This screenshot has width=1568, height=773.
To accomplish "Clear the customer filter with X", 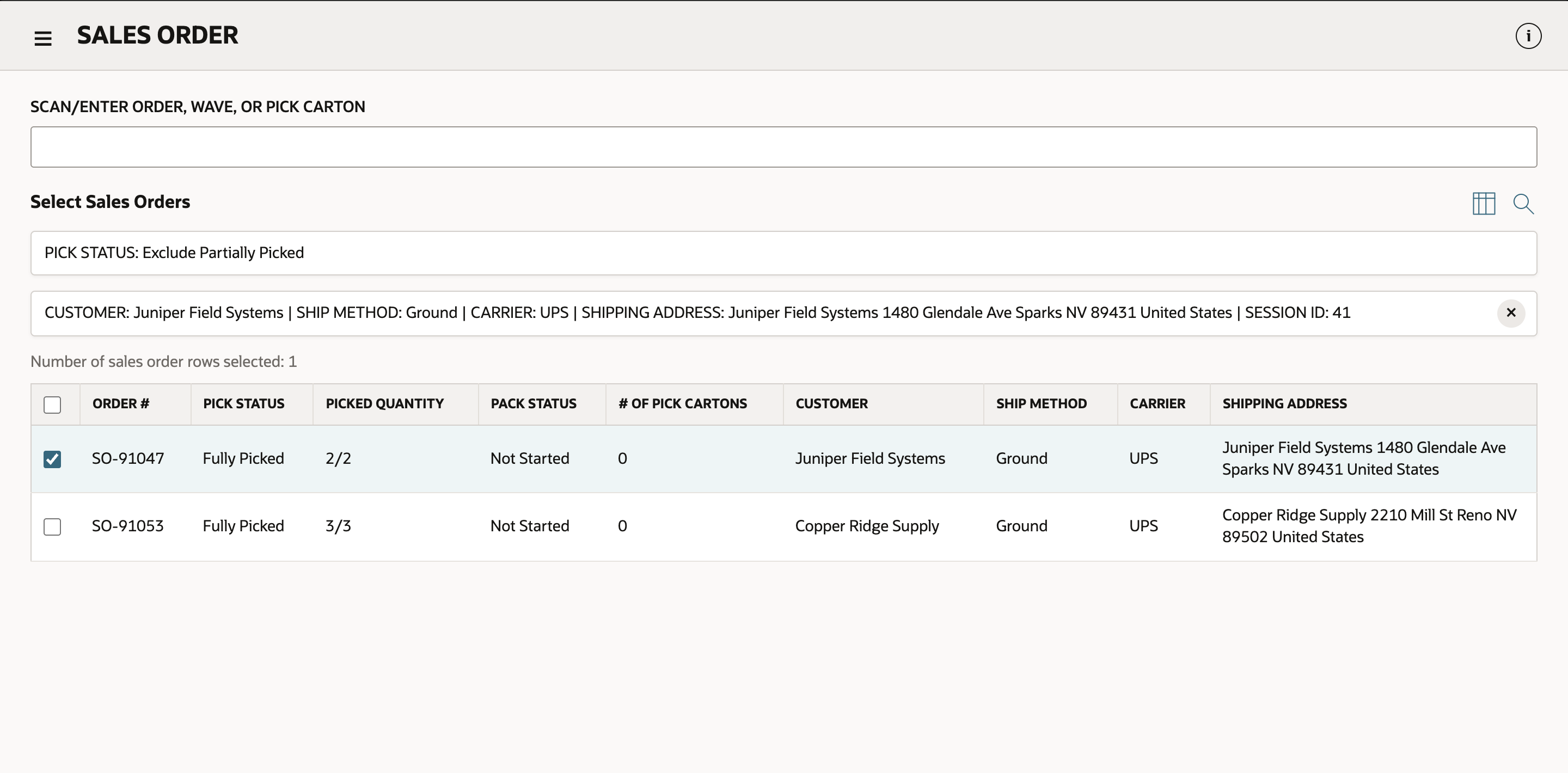I will click(x=1511, y=313).
